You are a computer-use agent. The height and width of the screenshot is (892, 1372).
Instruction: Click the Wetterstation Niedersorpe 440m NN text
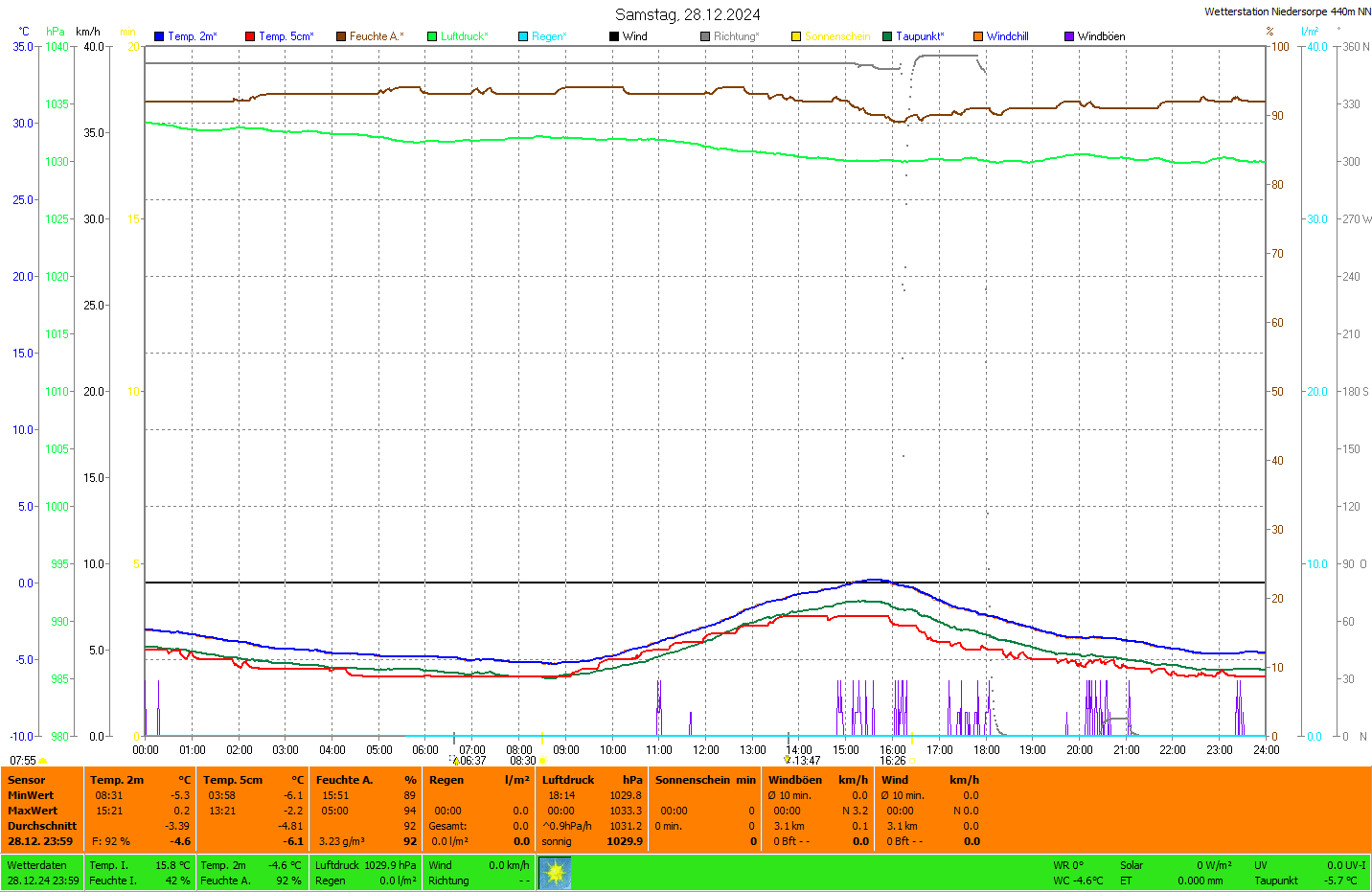(1287, 11)
